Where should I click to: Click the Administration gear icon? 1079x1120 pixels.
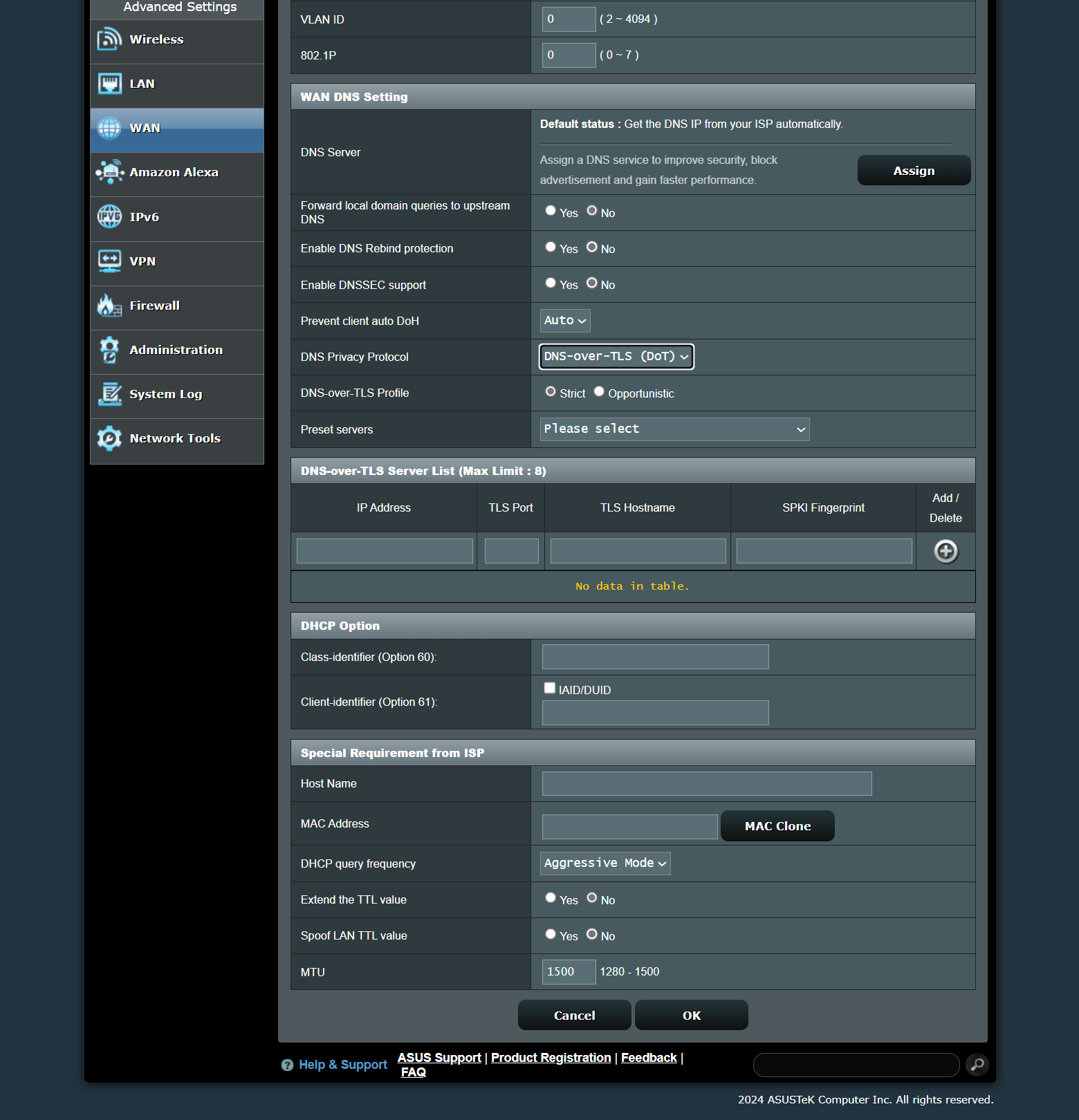click(x=109, y=350)
